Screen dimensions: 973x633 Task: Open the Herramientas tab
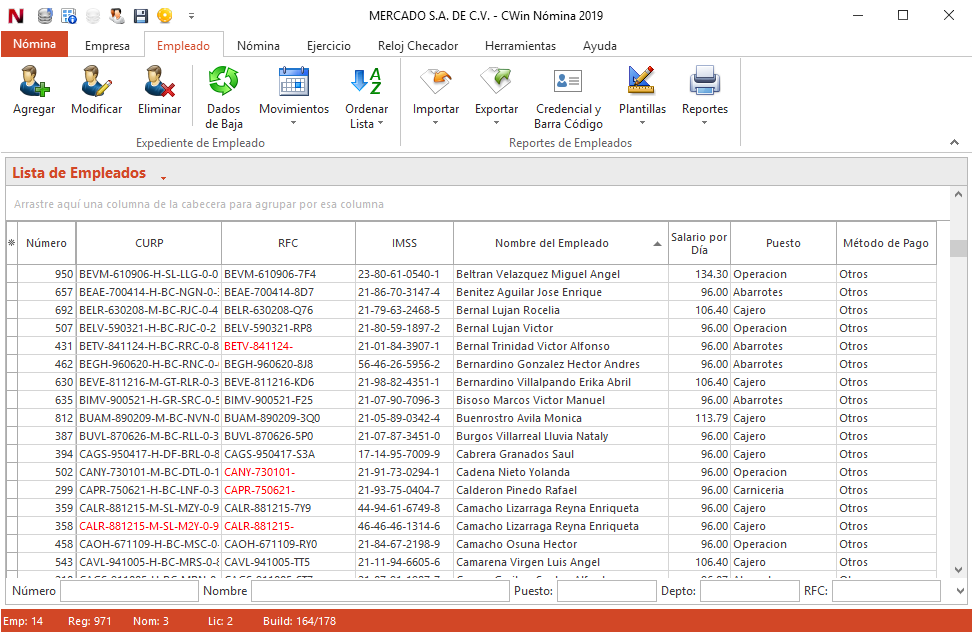tap(520, 46)
